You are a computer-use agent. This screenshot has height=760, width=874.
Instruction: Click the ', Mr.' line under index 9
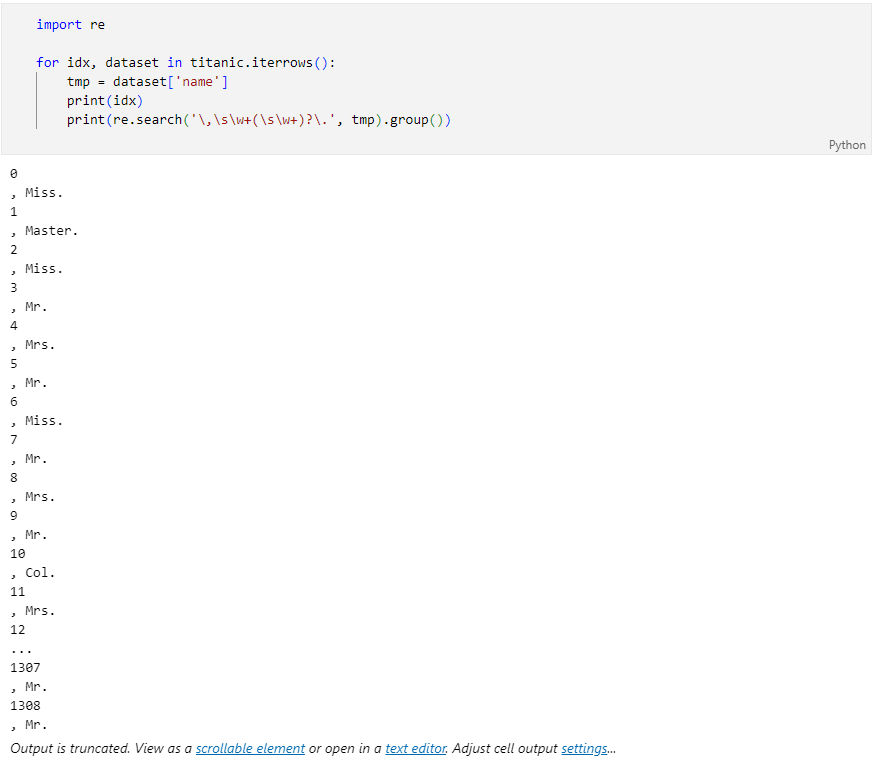click(x=28, y=535)
